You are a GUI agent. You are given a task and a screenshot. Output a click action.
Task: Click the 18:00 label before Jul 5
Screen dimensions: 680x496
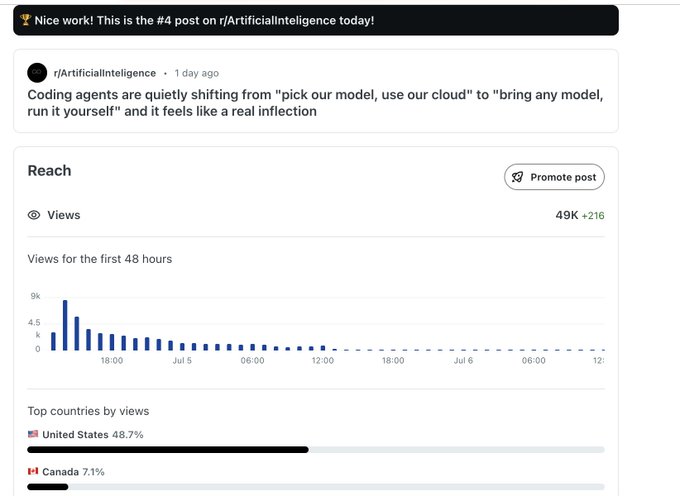click(x=112, y=360)
